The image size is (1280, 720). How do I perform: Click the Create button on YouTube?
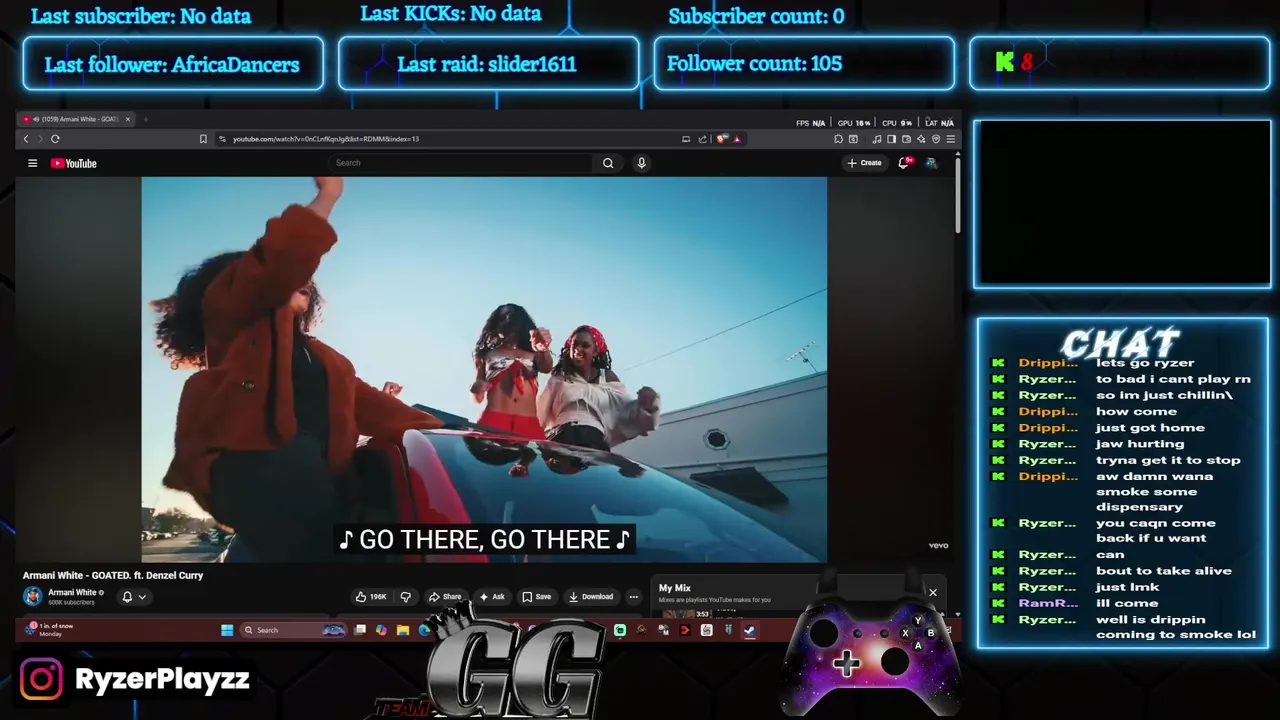click(865, 163)
